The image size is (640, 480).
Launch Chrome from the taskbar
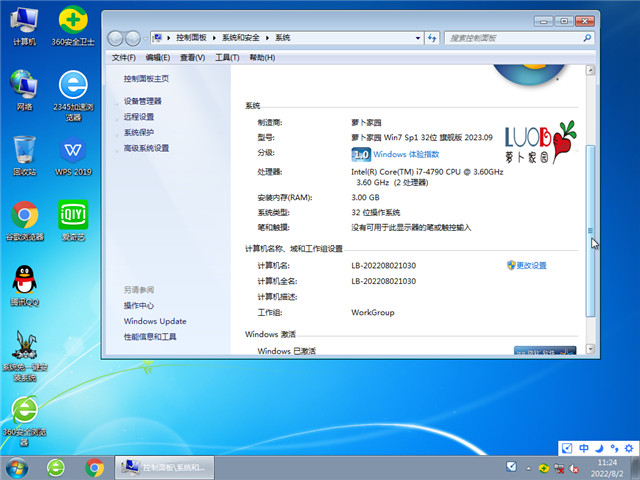(94, 468)
